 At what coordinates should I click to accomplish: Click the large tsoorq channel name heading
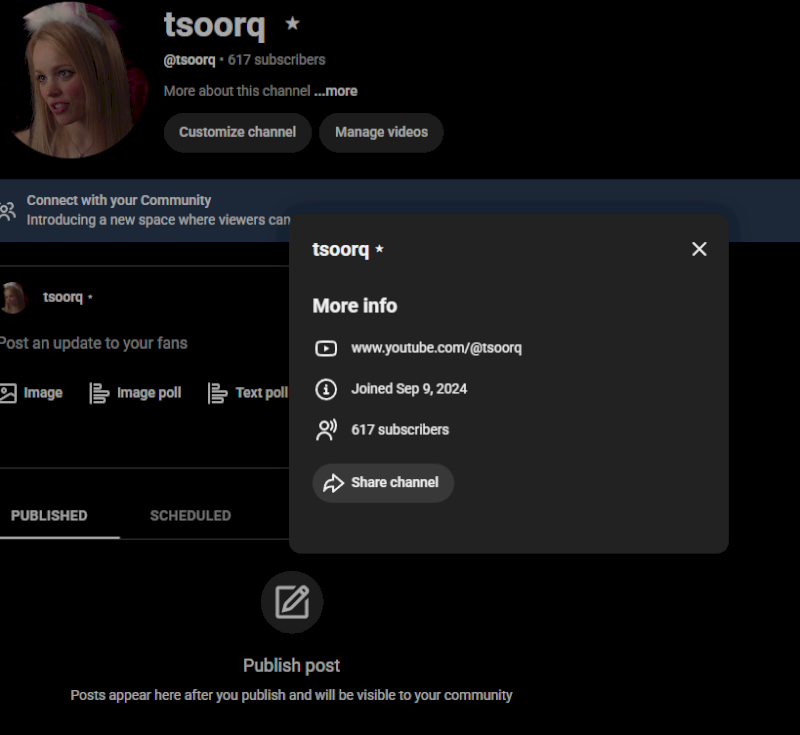(x=214, y=24)
